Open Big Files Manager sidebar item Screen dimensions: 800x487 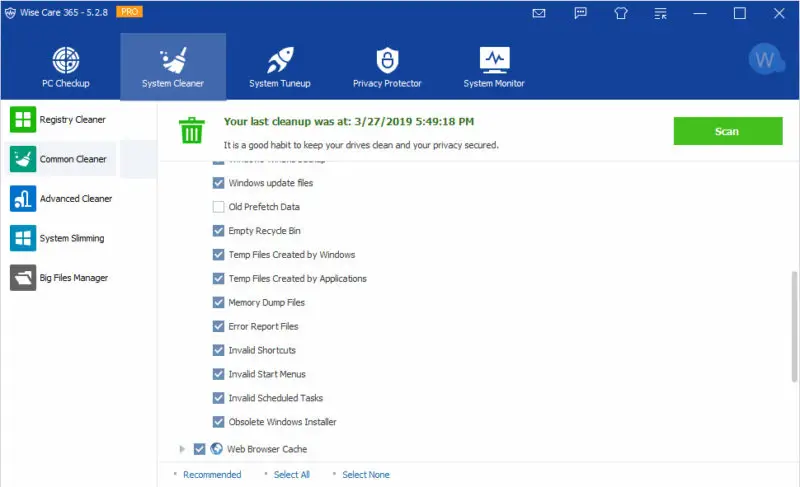pos(60,277)
